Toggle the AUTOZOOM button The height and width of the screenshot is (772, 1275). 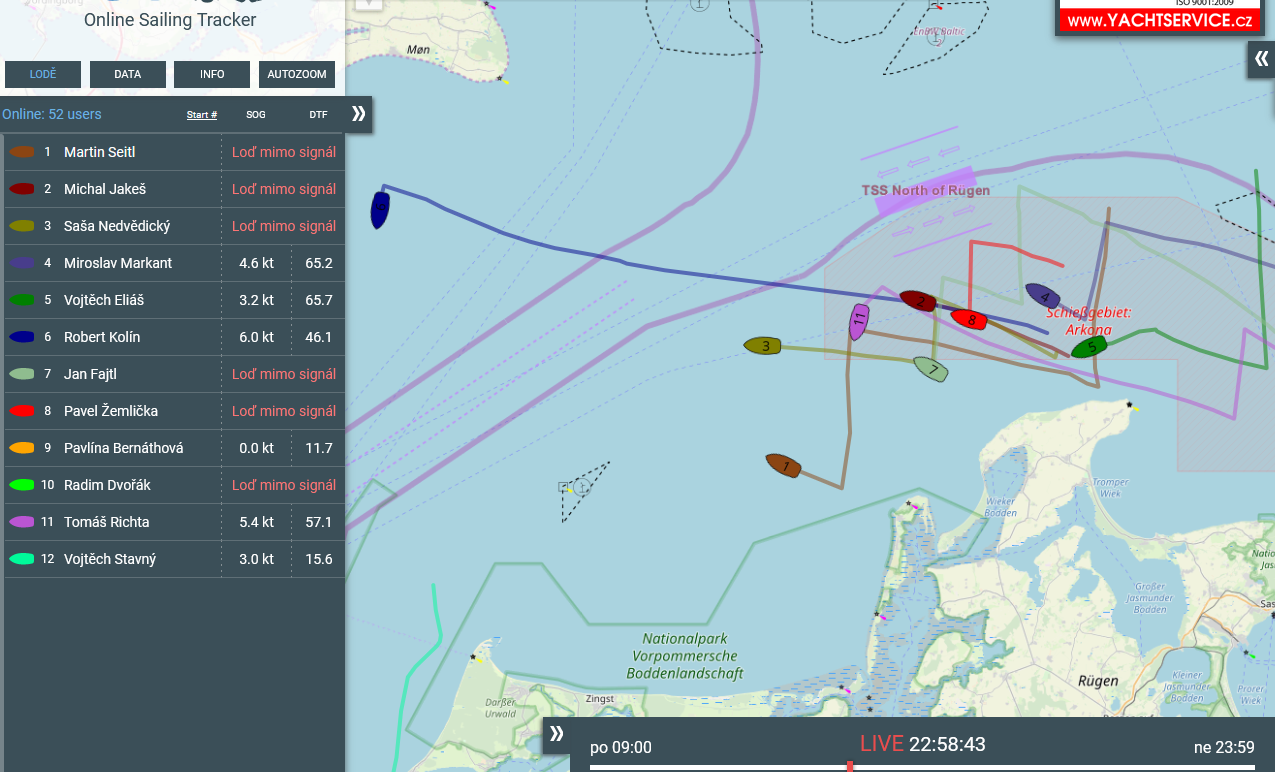[x=297, y=74]
